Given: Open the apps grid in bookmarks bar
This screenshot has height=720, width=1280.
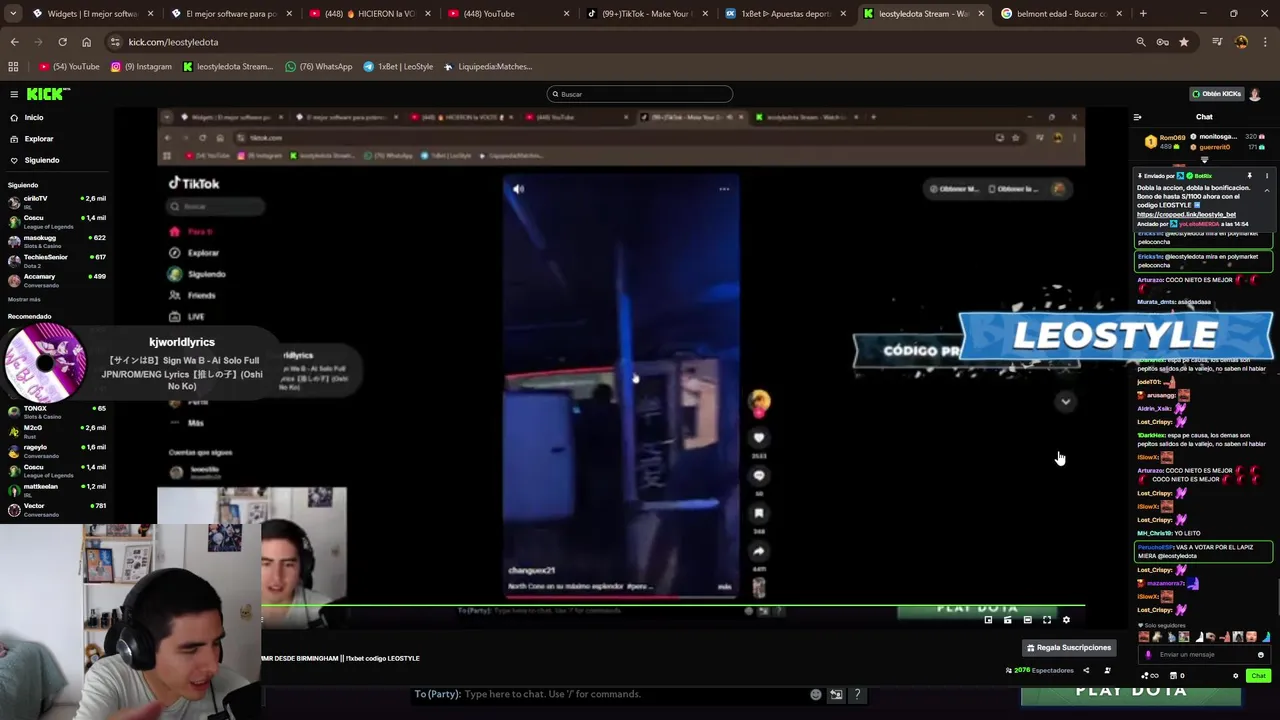Looking at the screenshot, I should pyautogui.click(x=13, y=67).
